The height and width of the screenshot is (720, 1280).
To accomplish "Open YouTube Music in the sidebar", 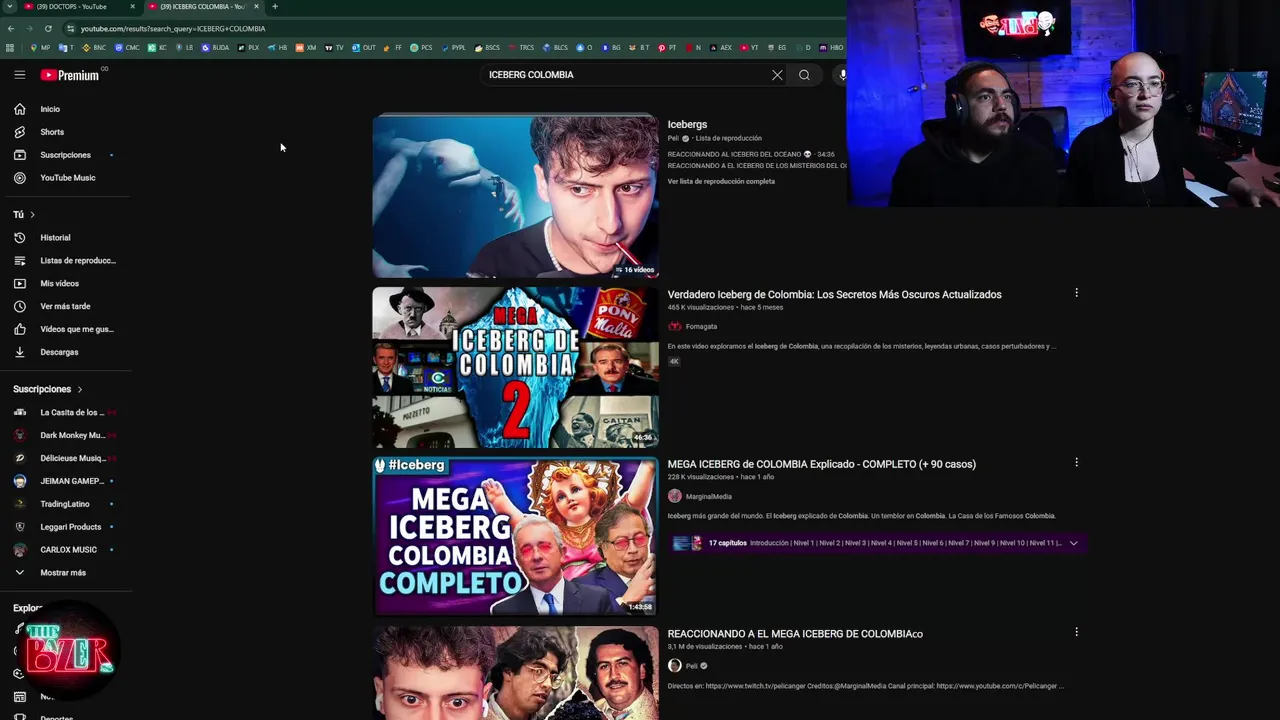I will tap(68, 178).
